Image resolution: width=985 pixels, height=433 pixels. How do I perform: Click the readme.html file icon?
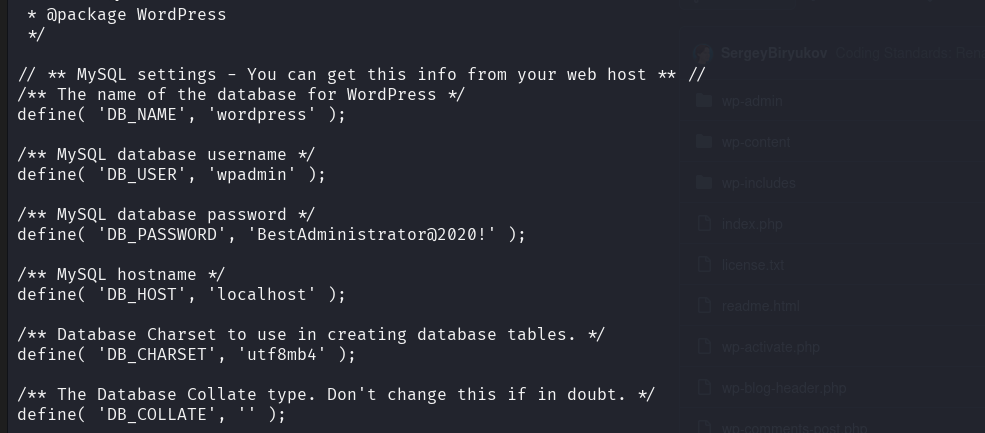pyautogui.click(x=703, y=306)
